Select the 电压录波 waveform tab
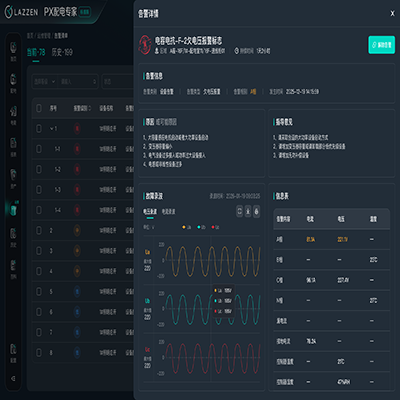This screenshot has width=400, height=400. [150, 212]
